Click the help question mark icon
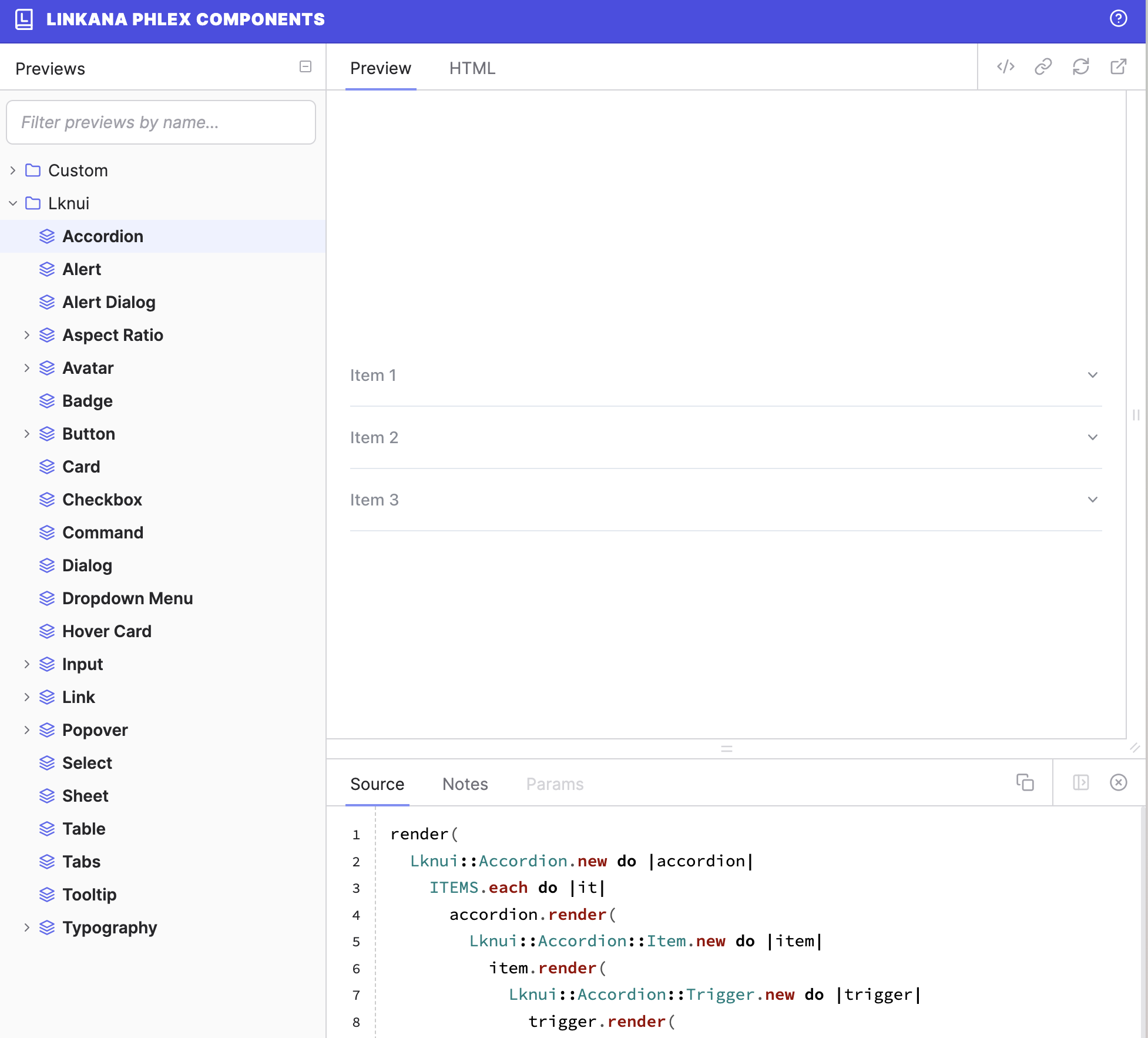 (x=1118, y=19)
